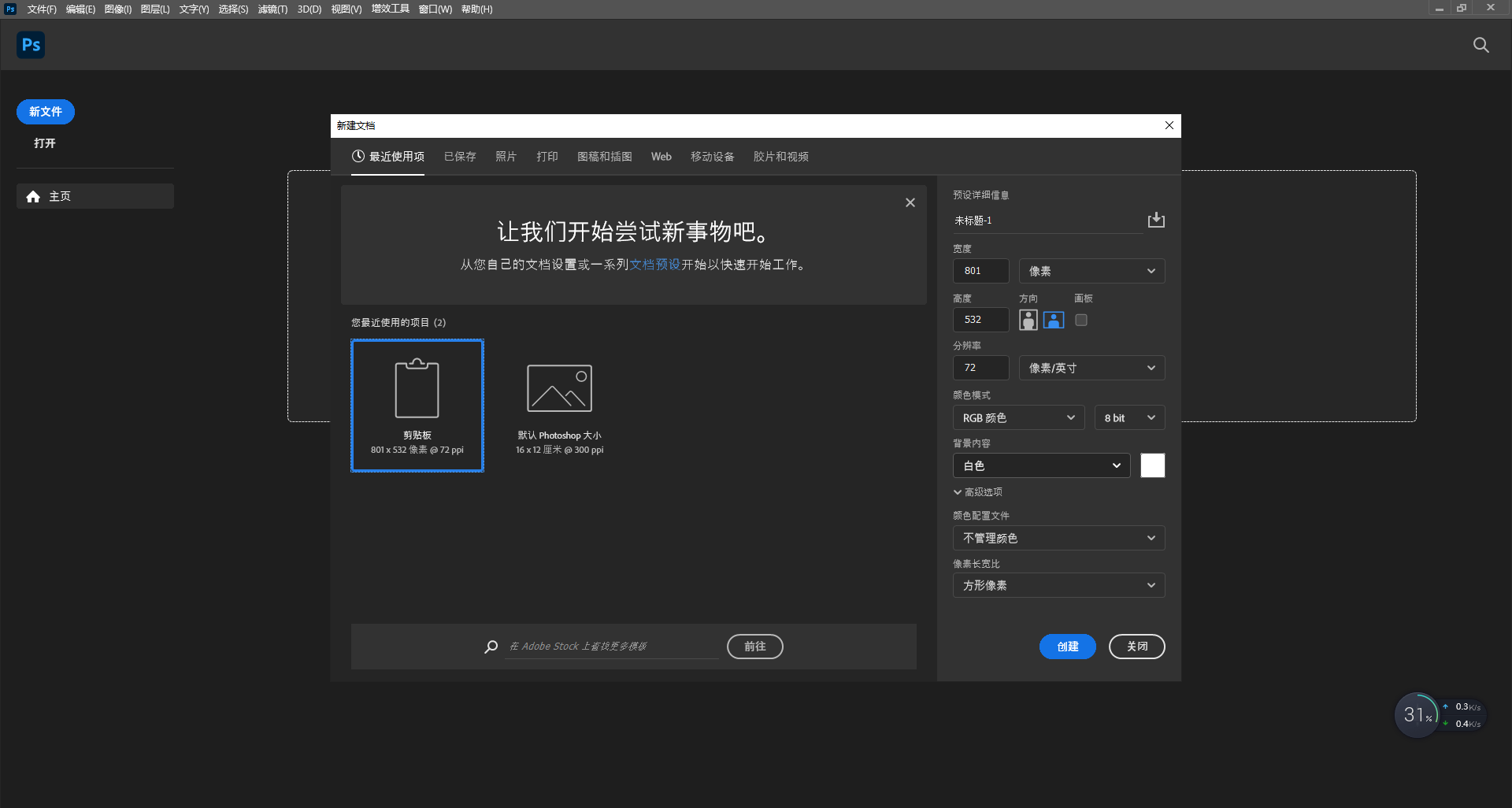
Task: Click the save preset icon beside the document name
Action: coord(1155,220)
